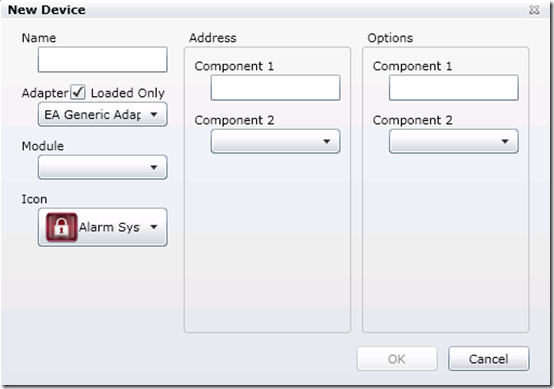Expand the Module dropdown list
The image size is (554, 389).
(x=102, y=167)
